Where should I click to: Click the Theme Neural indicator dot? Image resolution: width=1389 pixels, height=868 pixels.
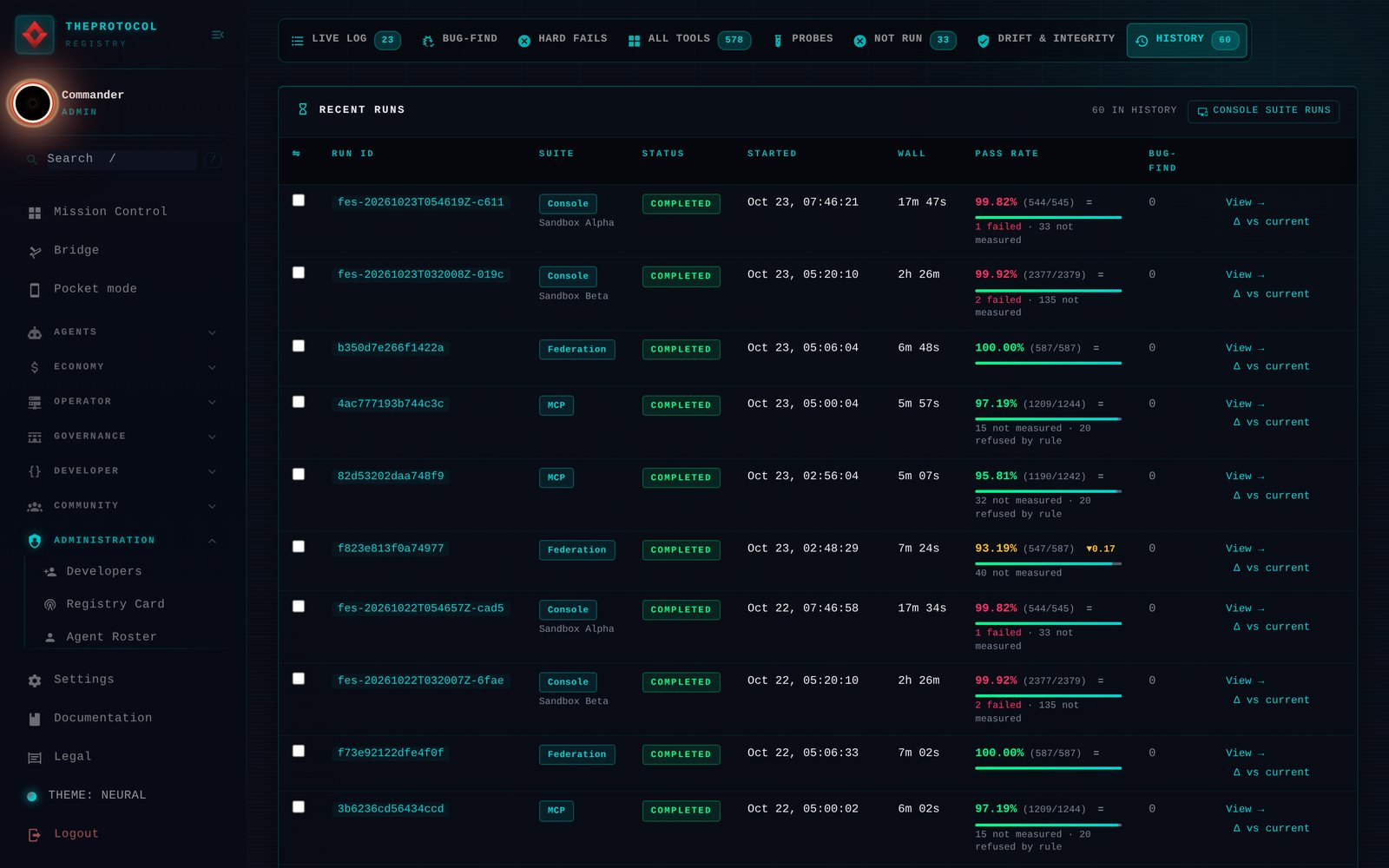click(x=32, y=796)
